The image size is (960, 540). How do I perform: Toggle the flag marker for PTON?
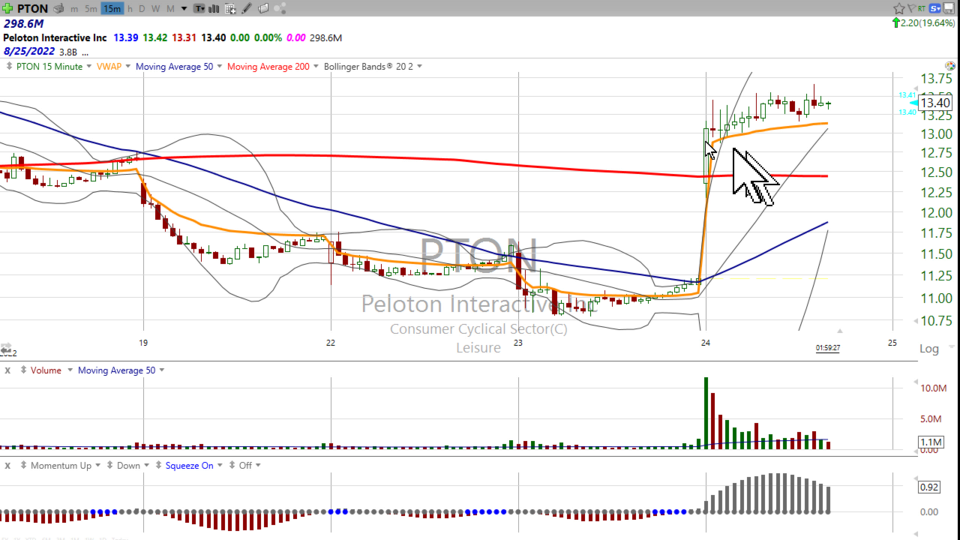point(910,8)
